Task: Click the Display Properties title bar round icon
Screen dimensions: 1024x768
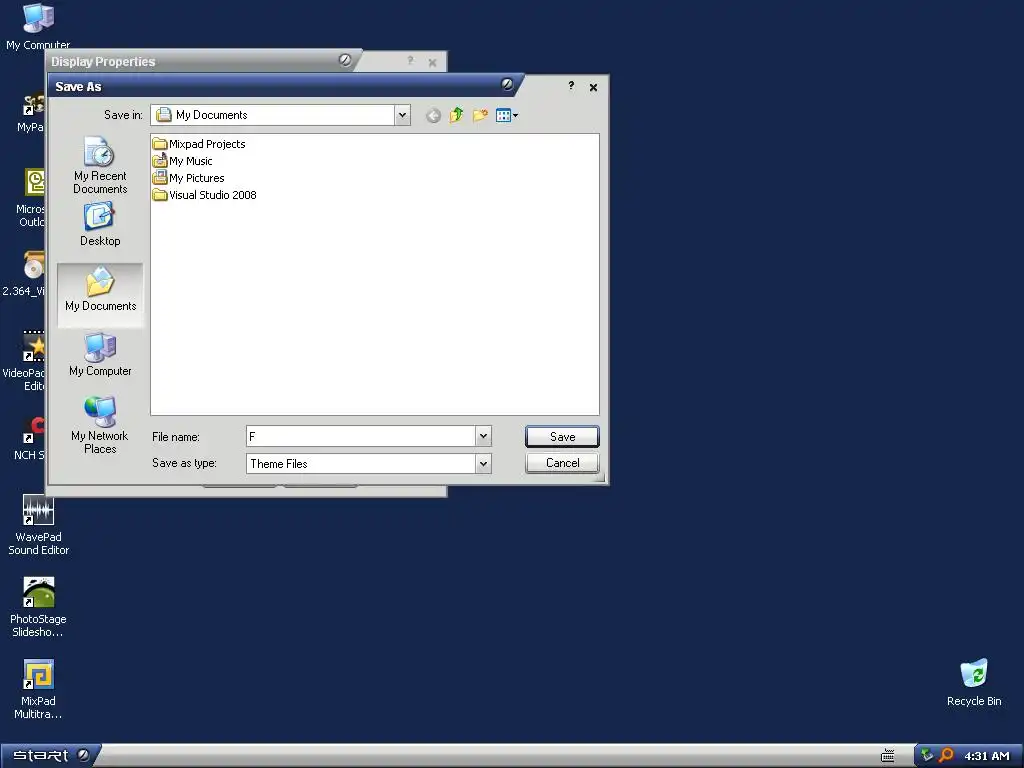Action: coord(345,60)
